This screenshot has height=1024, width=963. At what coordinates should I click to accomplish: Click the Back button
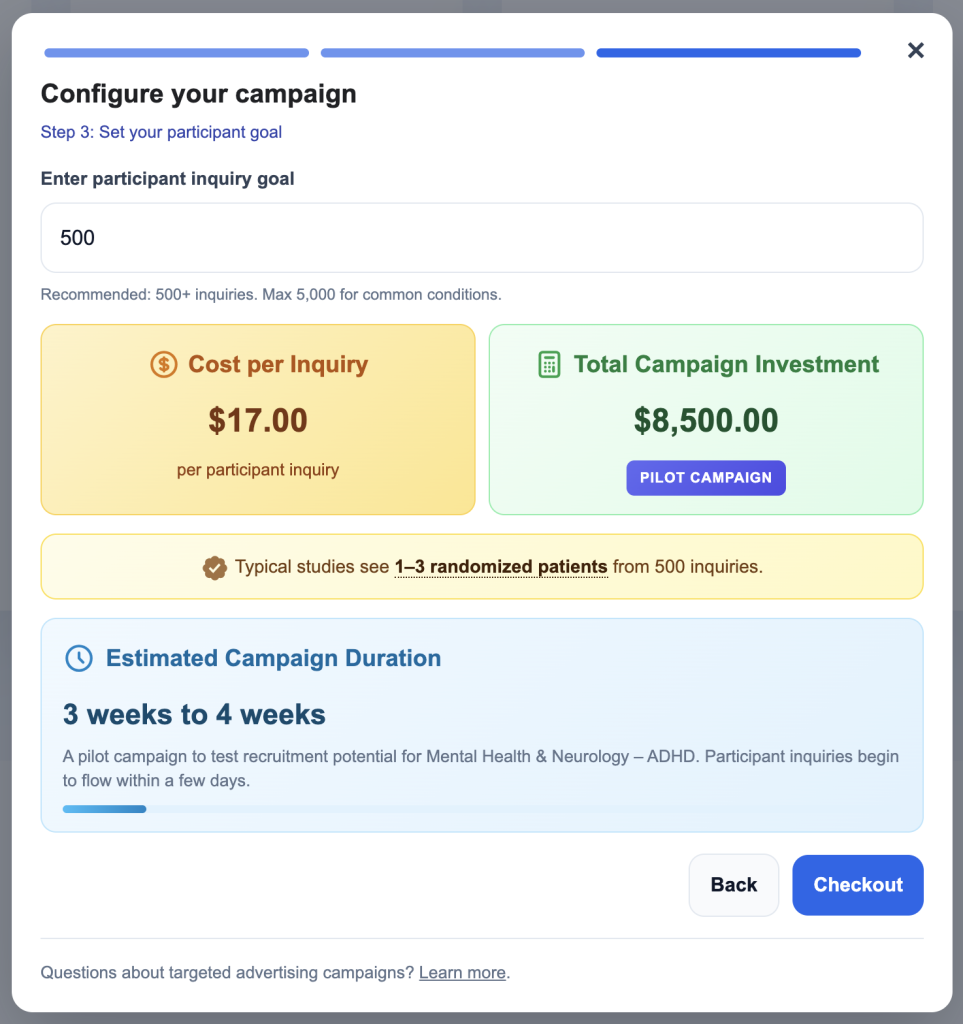click(733, 885)
